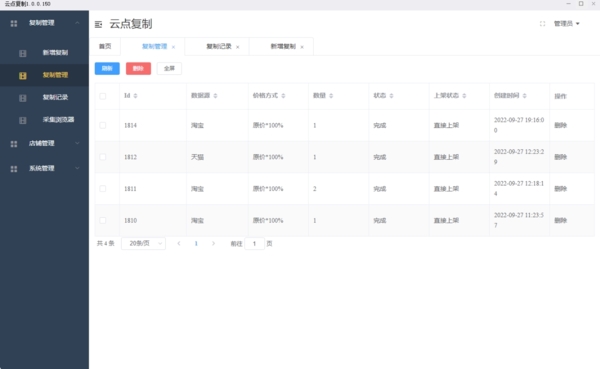
Task: Check the row with Id 1810
Action: coord(103,220)
